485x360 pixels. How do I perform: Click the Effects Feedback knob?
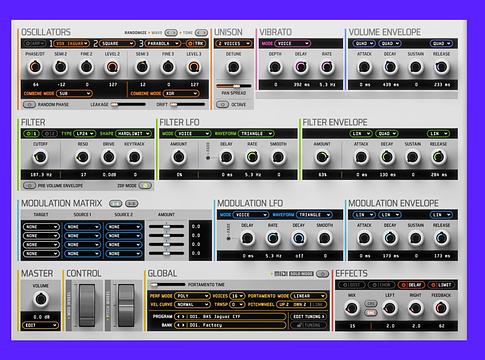(441, 309)
